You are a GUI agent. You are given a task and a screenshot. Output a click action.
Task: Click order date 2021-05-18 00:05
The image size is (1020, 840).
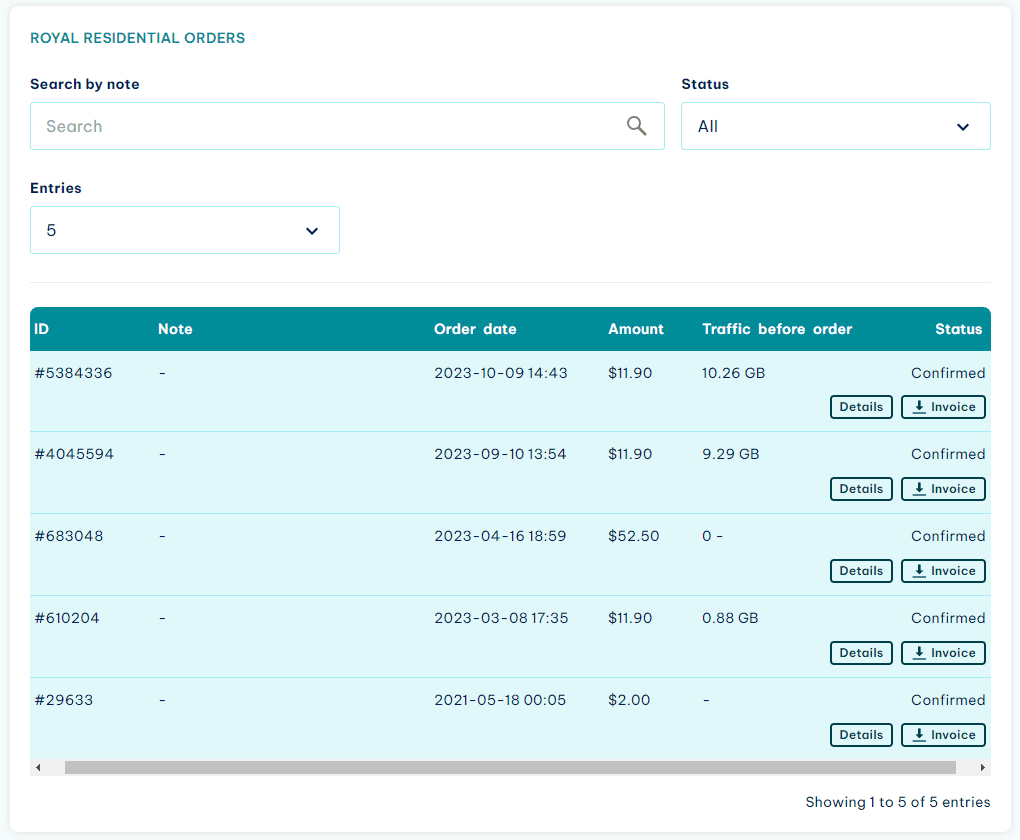[500, 700]
